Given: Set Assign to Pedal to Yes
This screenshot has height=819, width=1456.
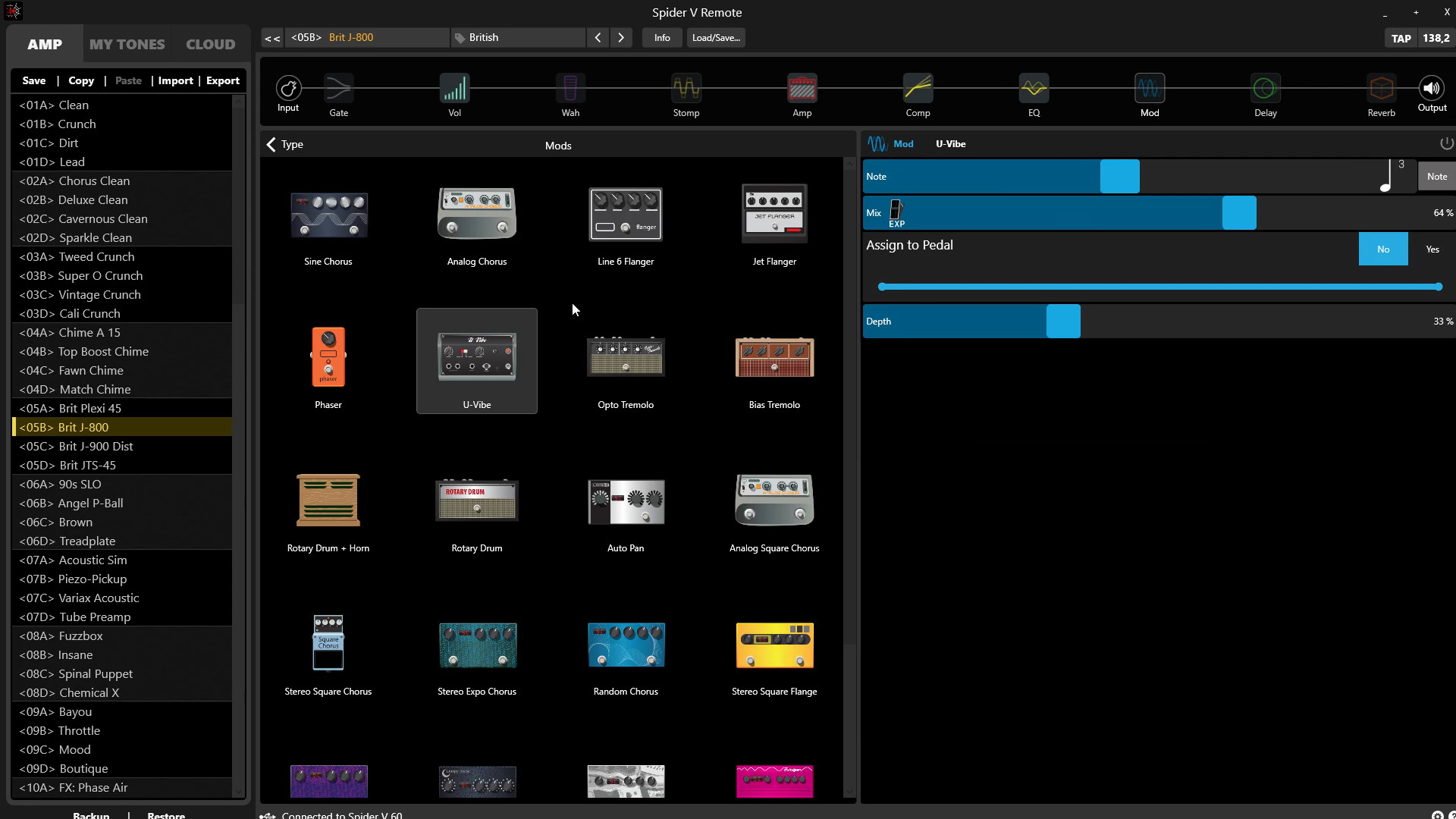Looking at the screenshot, I should tap(1432, 249).
